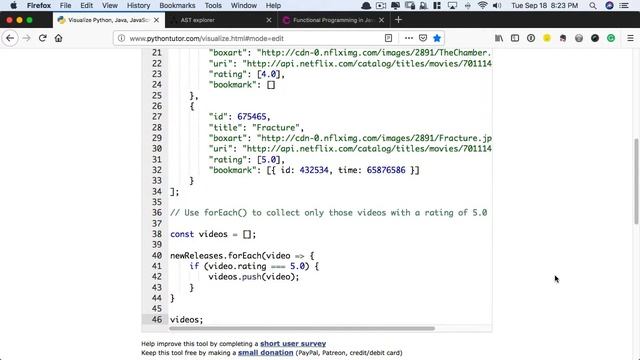Switch to Functional Programming tab
The height and width of the screenshot is (360, 640).
pos(333,20)
